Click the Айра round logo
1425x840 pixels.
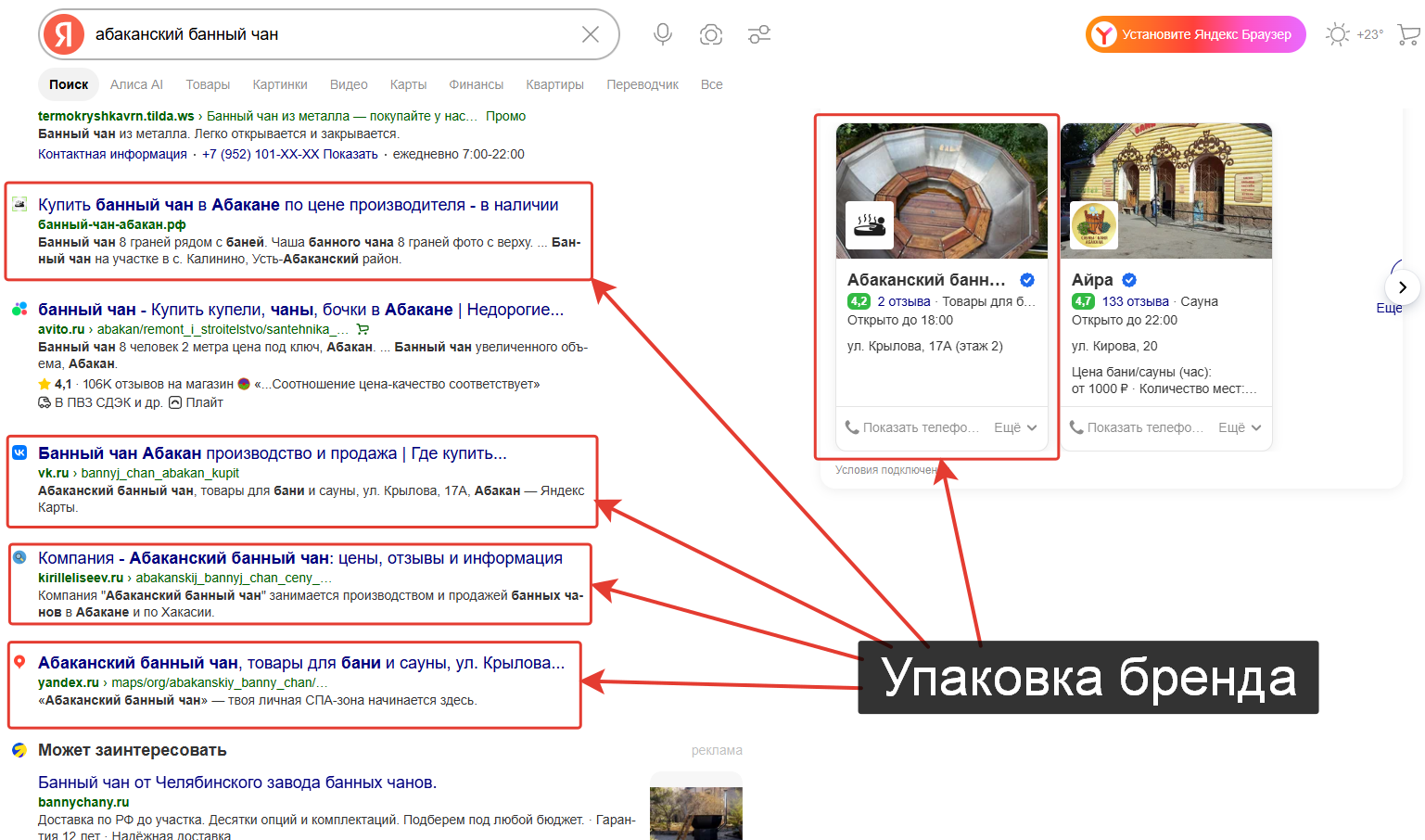click(1094, 225)
